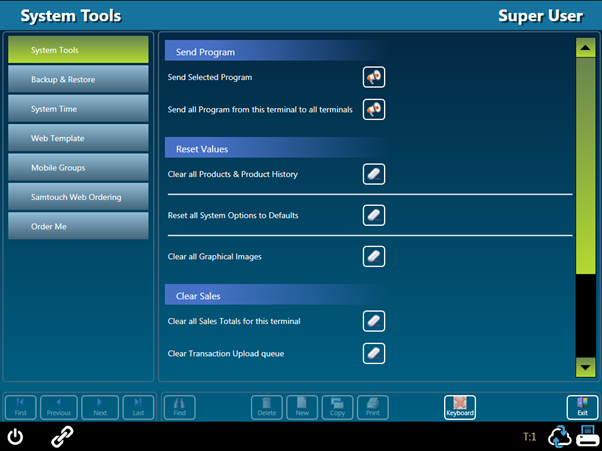Exit the System Tools screen
This screenshot has height=451, width=602.
[x=581, y=407]
